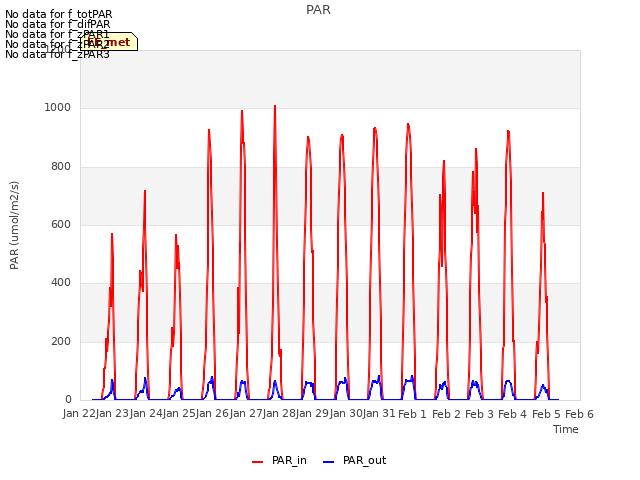This screenshot has width=640, height=480.
Task: Click the red PAR_in legend swatch
Action: [258, 462]
